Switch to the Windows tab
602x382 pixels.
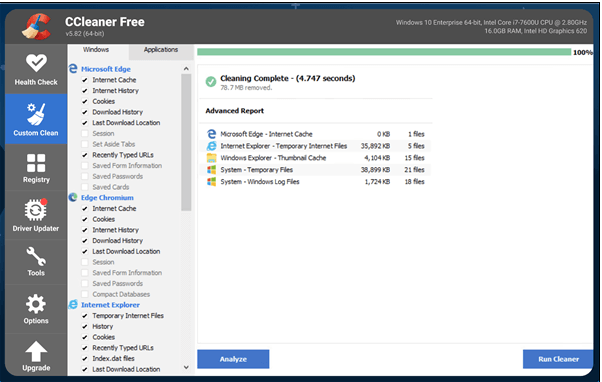[96, 50]
